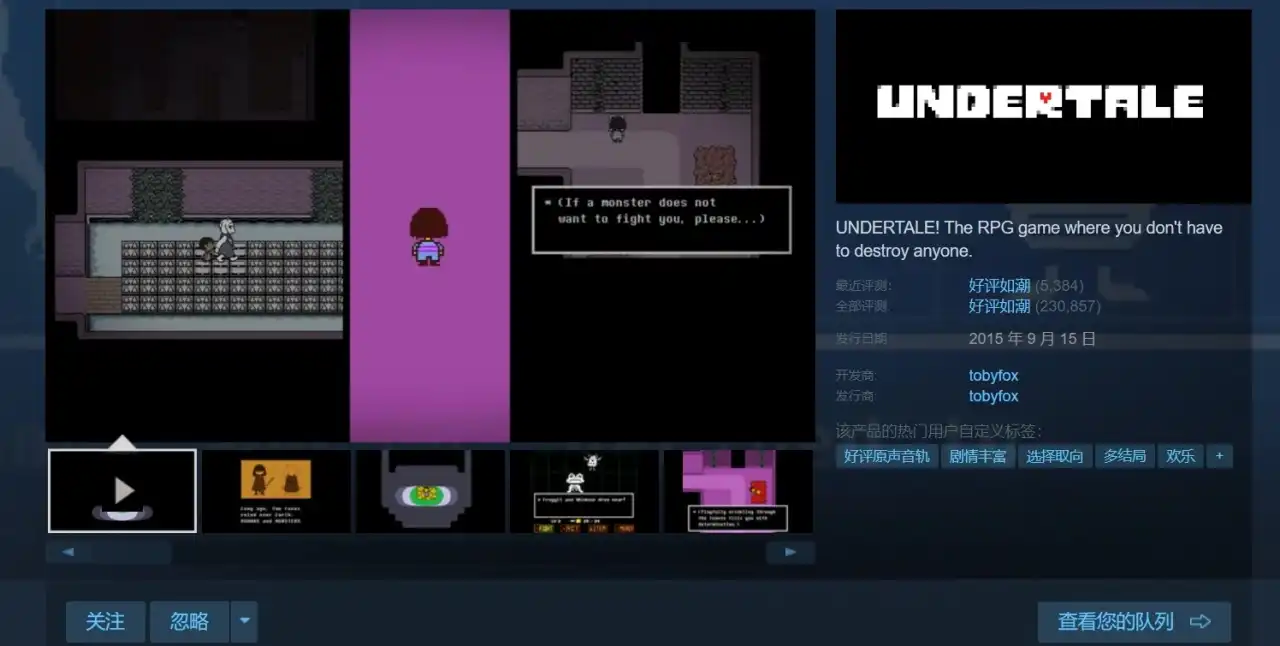Screen dimensions: 1280x646
Task: Select the 剧情丰富 tag
Action: coord(978,456)
